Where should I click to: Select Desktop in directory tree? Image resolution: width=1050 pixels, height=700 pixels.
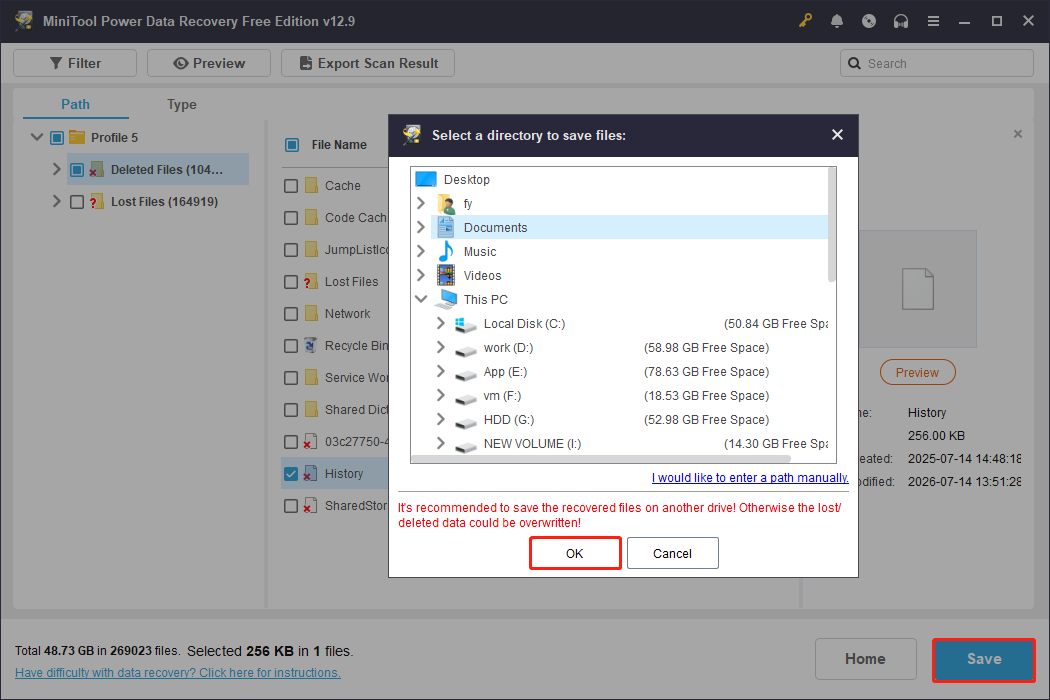[x=467, y=180]
